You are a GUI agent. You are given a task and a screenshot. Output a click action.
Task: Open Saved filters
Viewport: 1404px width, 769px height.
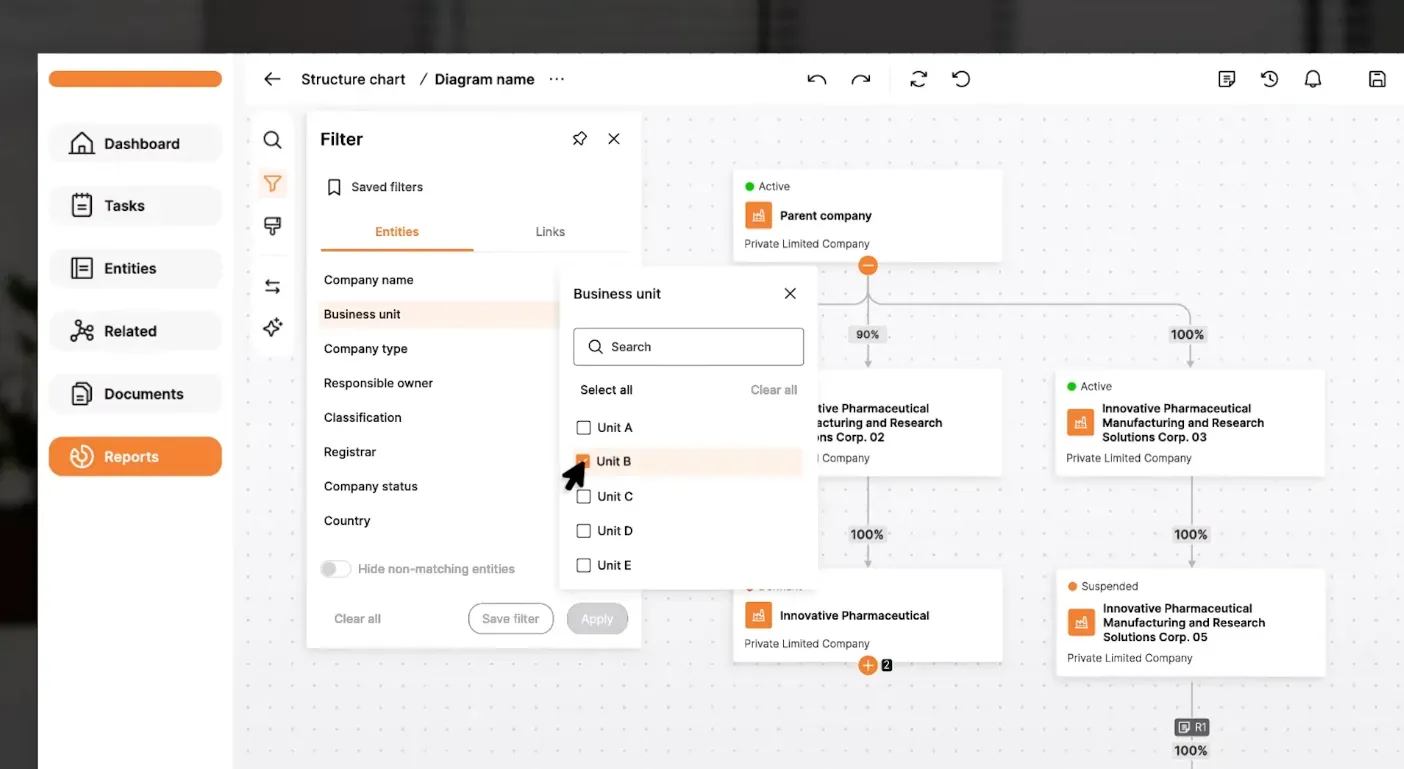375,187
